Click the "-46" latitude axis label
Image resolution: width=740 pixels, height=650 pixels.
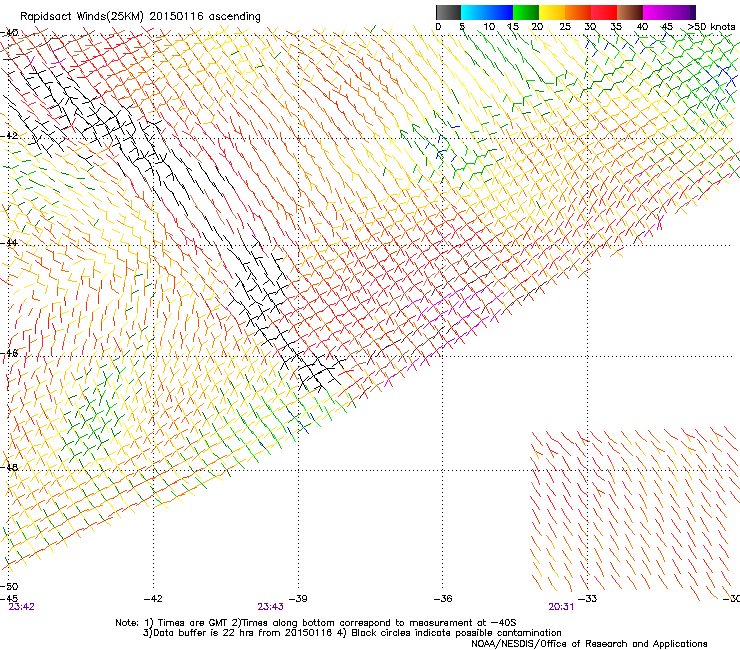coord(9,353)
